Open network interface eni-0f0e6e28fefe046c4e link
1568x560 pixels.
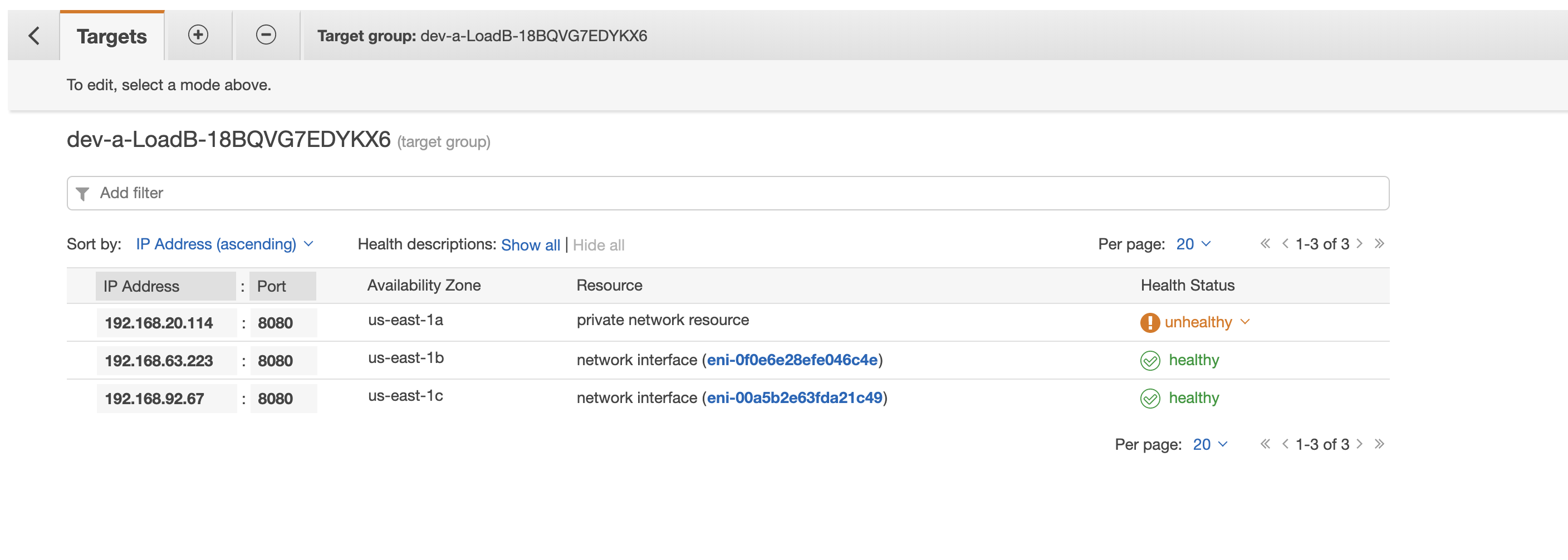[x=792, y=360]
